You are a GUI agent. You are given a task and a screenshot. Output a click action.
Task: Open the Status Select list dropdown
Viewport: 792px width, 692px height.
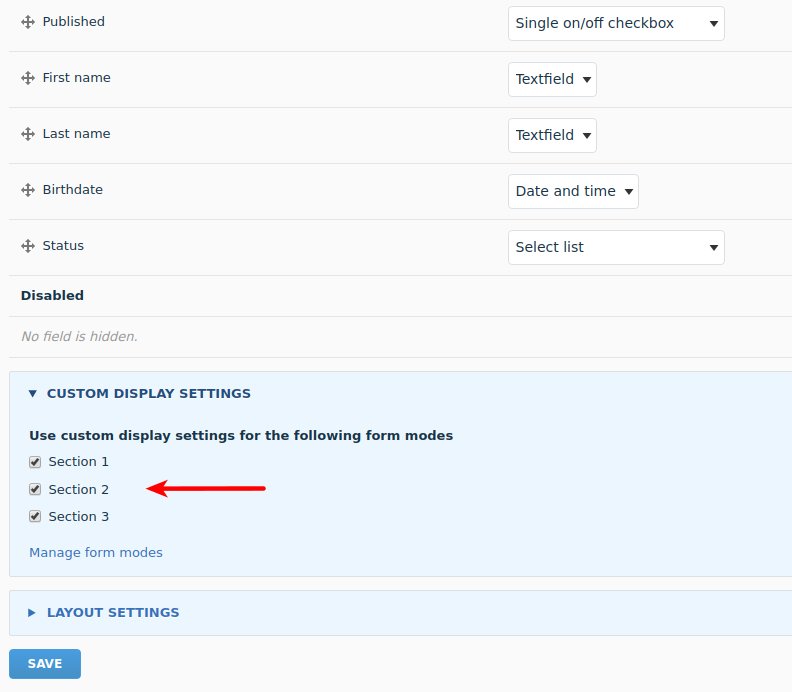616,248
